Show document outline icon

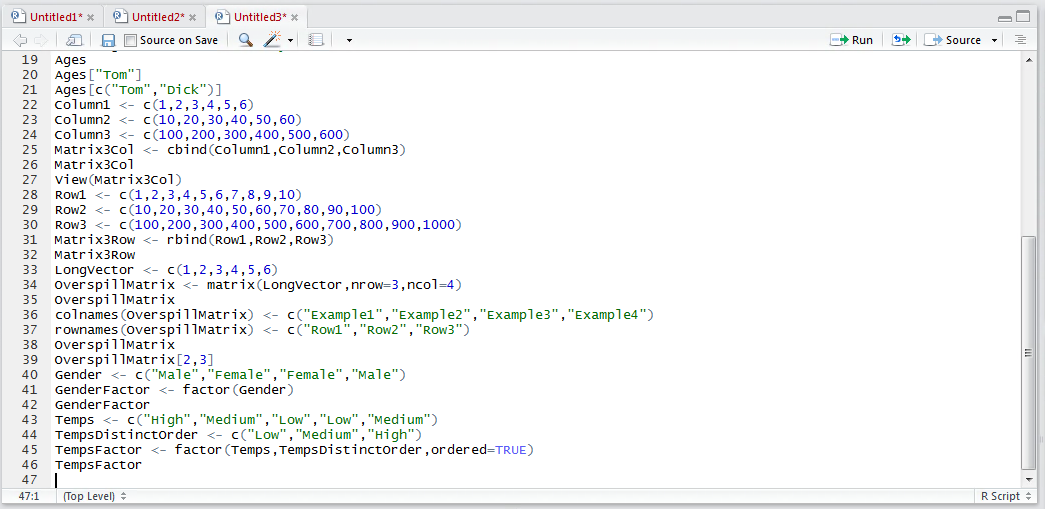click(1020, 40)
